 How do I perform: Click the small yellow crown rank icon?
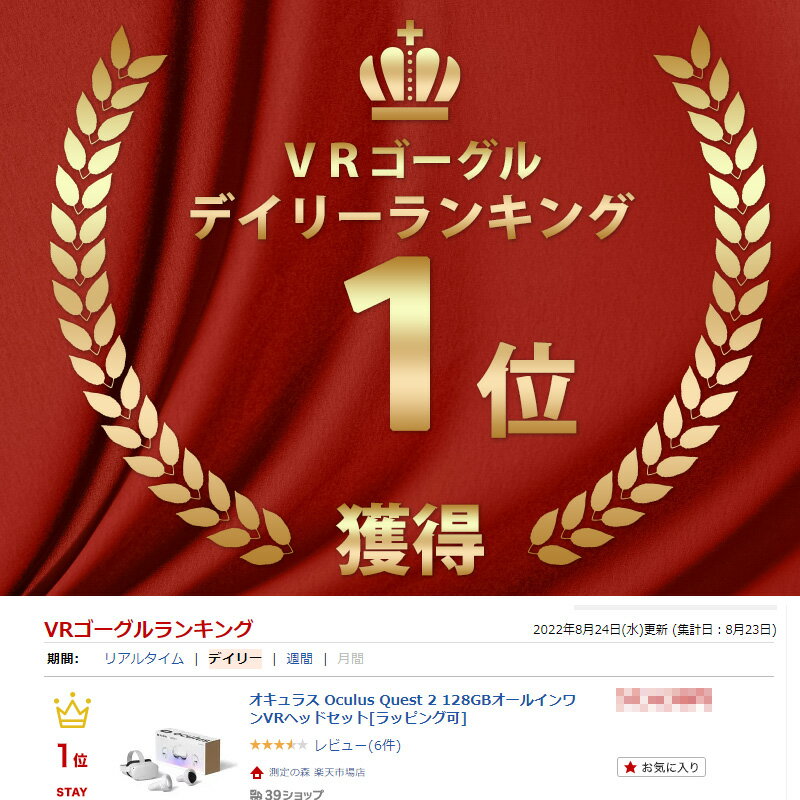click(72, 710)
